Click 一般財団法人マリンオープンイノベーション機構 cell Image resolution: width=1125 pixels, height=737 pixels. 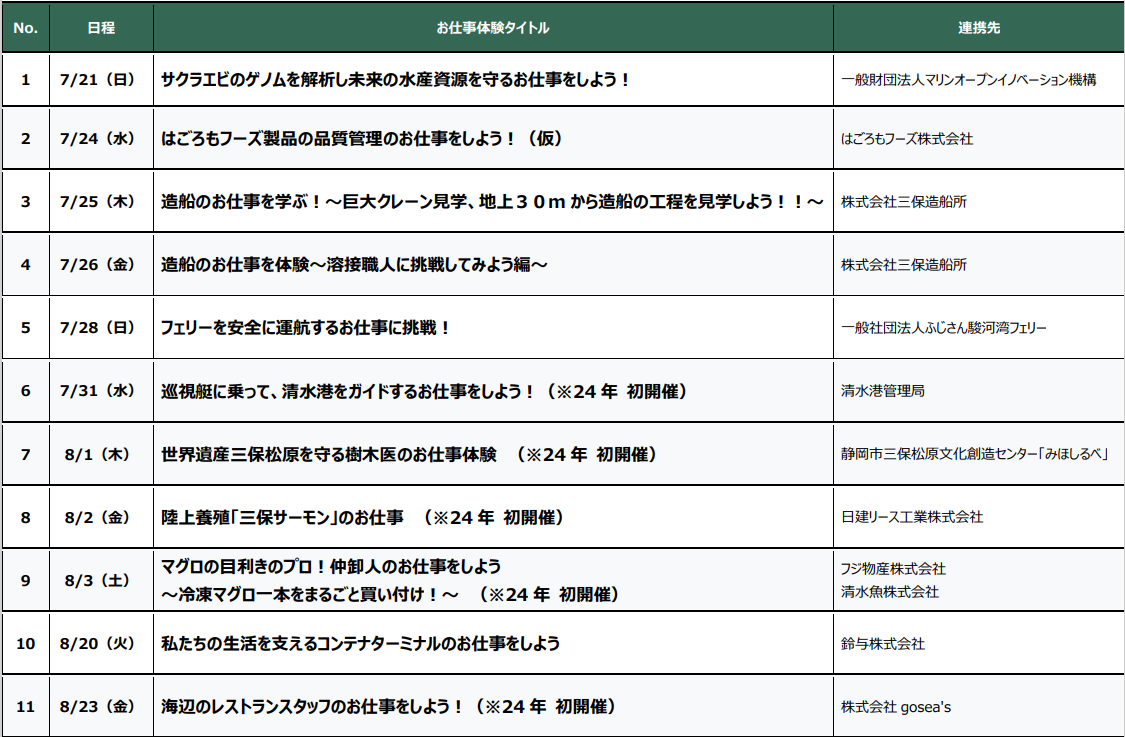pos(979,80)
